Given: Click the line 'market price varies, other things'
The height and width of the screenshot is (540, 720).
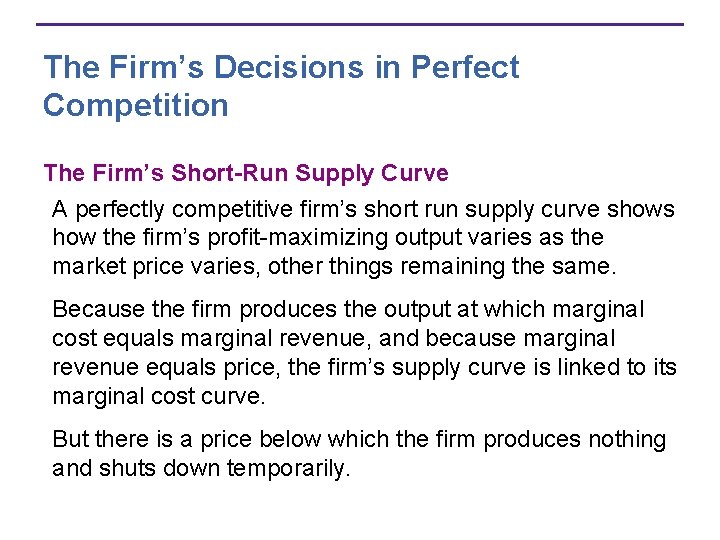Looking at the screenshot, I should coord(334,267).
